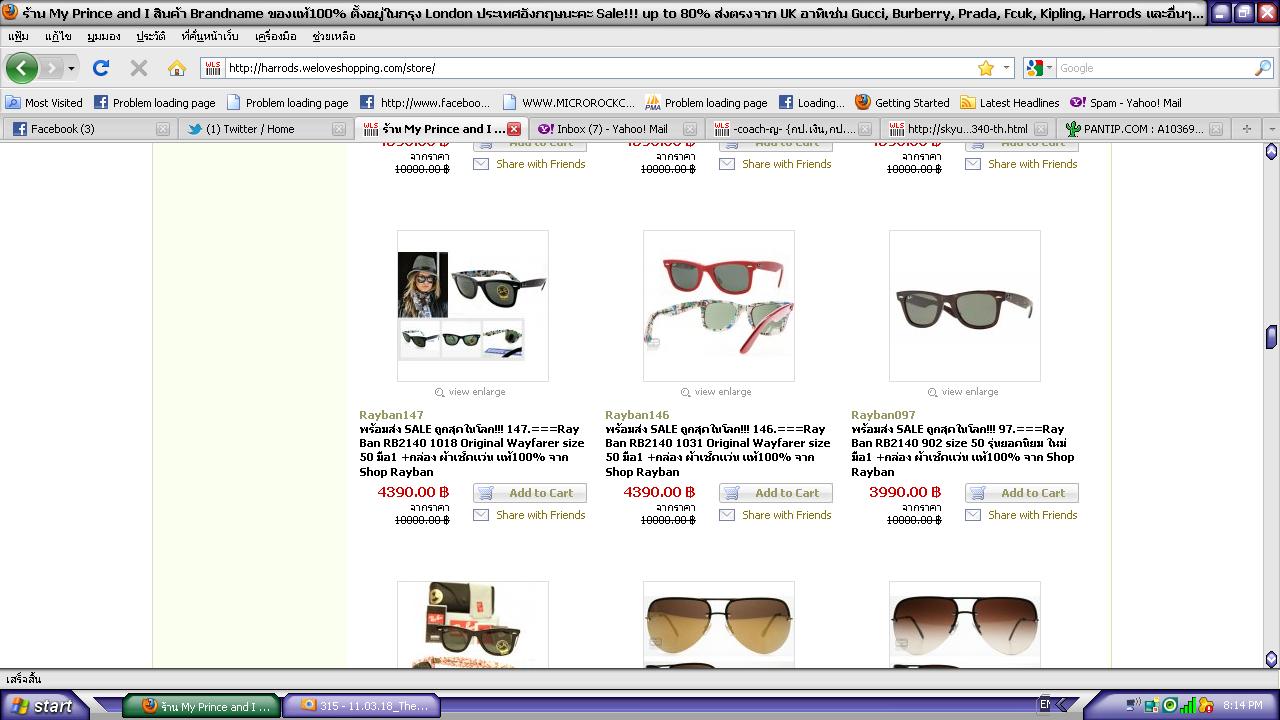Open a new tab with the plus button

pyautogui.click(x=1246, y=129)
